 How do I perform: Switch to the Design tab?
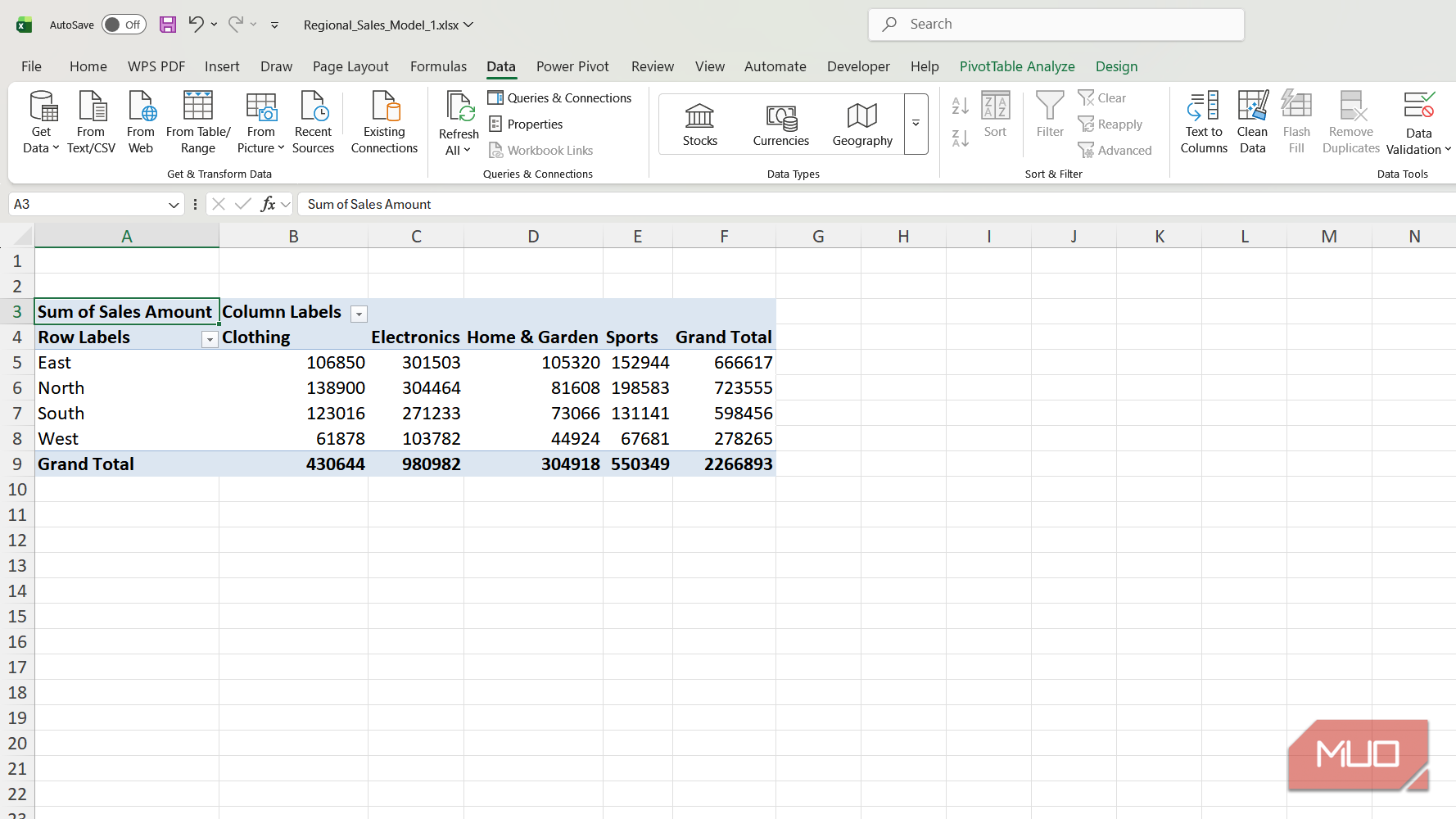1116,66
